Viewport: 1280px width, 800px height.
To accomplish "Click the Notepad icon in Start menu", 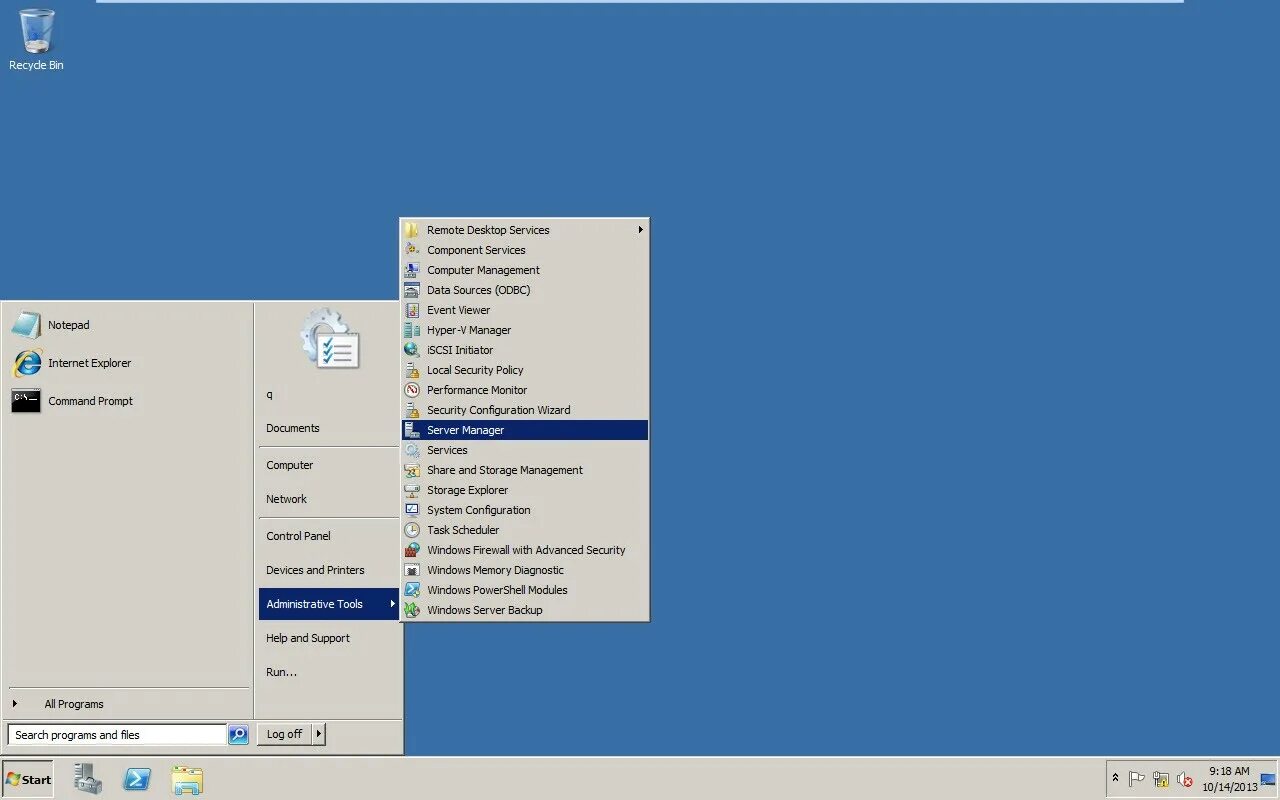I will pos(26,325).
